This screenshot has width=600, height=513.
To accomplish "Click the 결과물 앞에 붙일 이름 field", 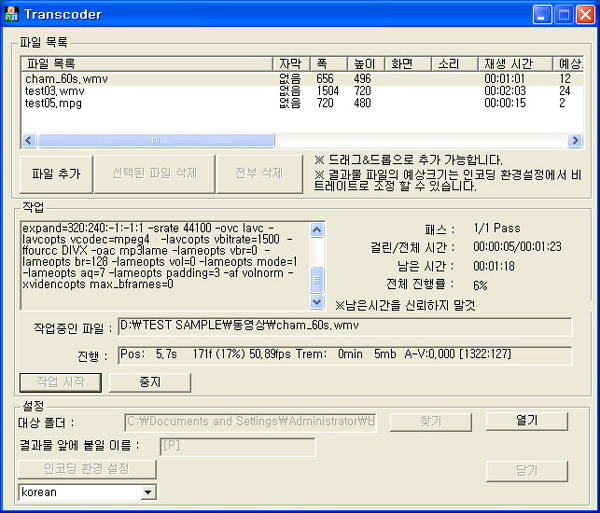I will coord(237,446).
